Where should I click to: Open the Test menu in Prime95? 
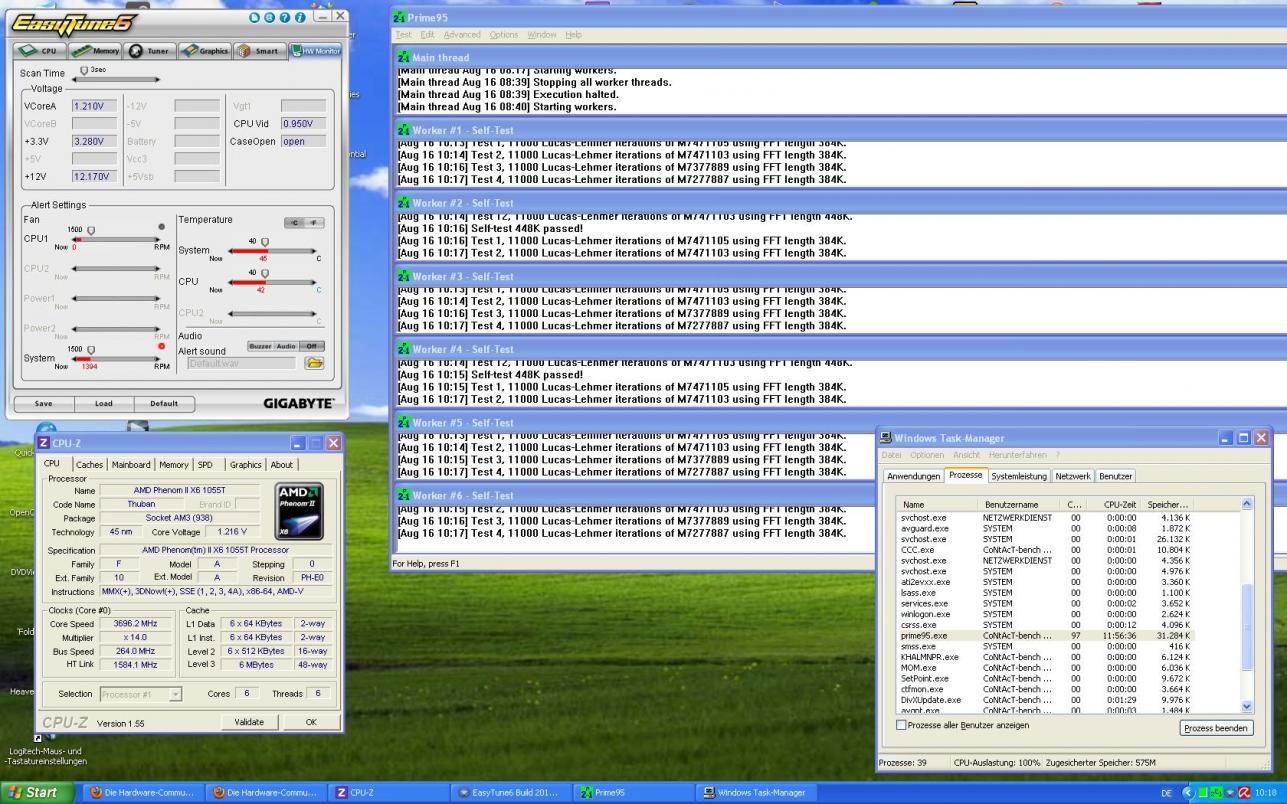pos(402,35)
